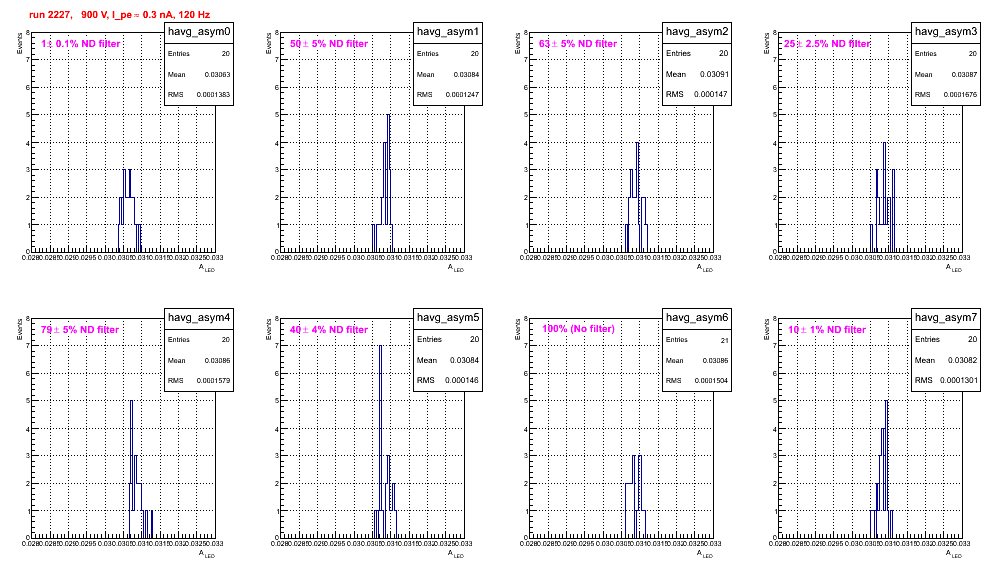
Task: Click the Events y-axis label of havg_asym4 plot
Action: click(20, 329)
